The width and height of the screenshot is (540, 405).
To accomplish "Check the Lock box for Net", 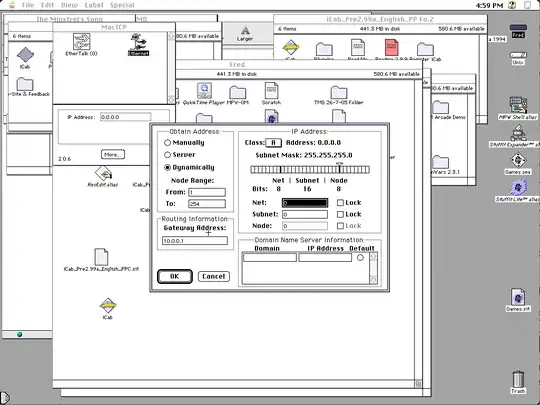I will [340, 202].
